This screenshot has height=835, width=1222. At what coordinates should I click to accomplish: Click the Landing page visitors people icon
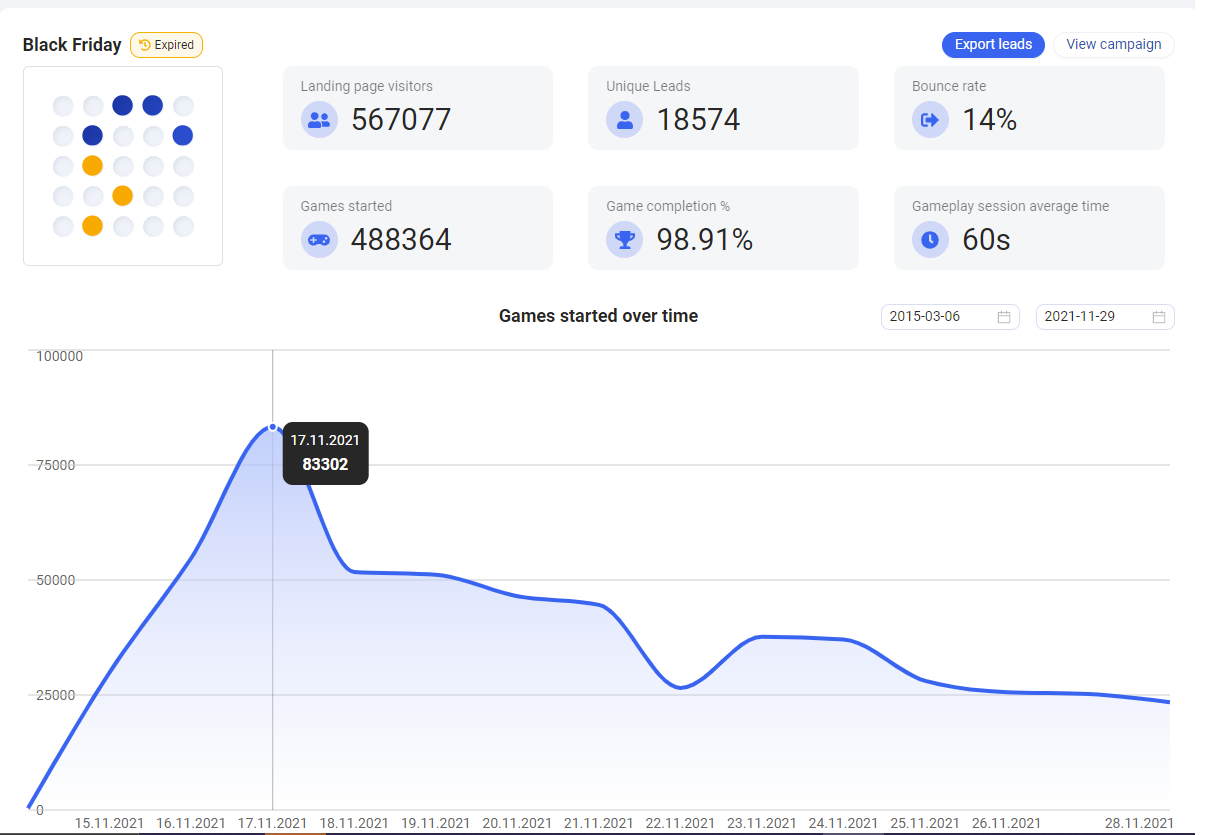click(x=319, y=120)
